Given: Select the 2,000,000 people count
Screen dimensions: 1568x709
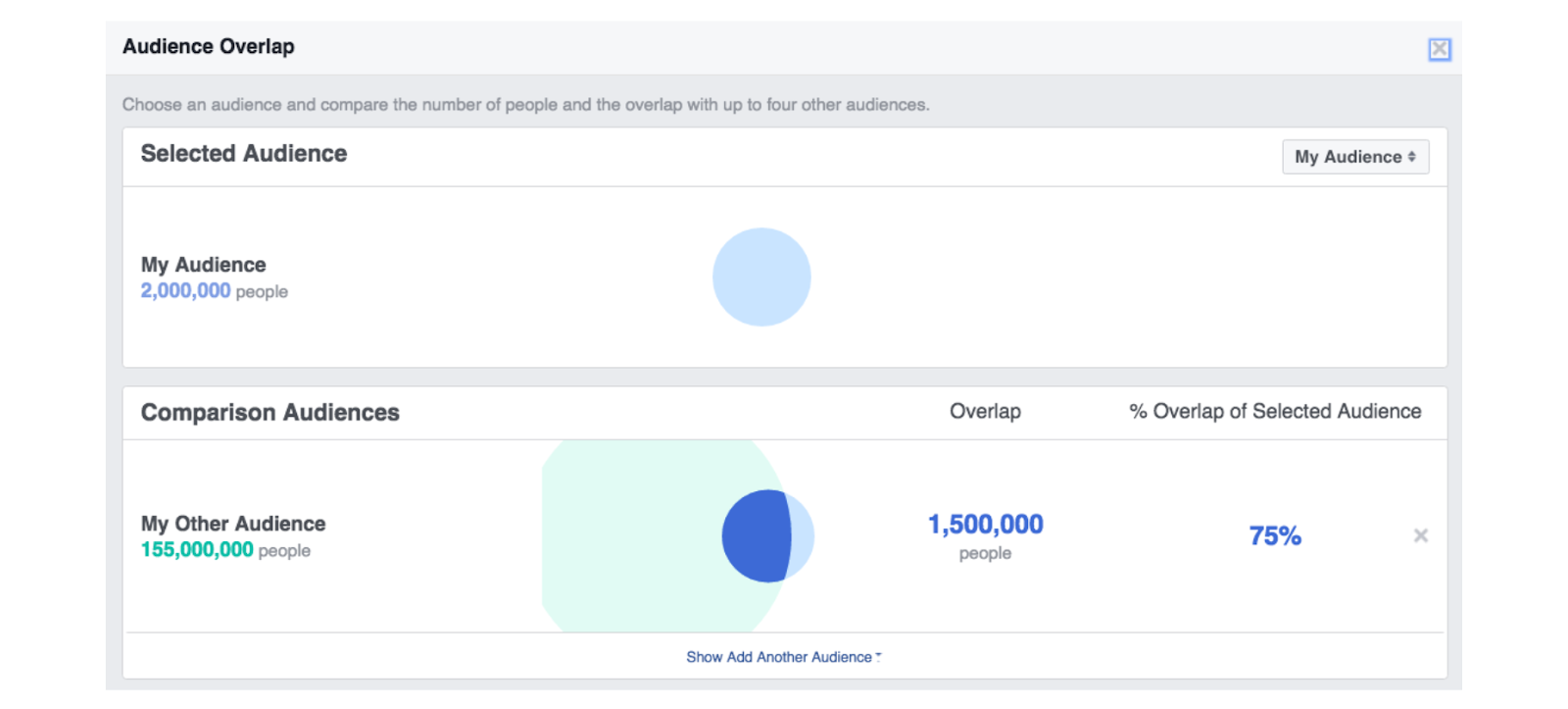Looking at the screenshot, I should coord(214,291).
